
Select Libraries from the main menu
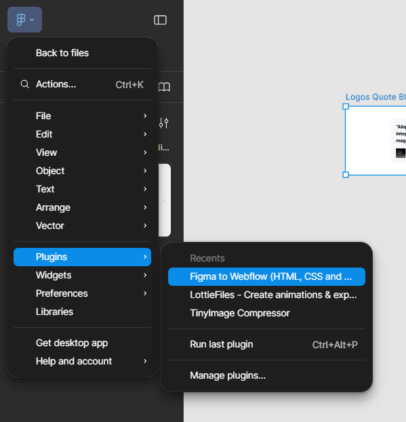(x=82, y=312)
